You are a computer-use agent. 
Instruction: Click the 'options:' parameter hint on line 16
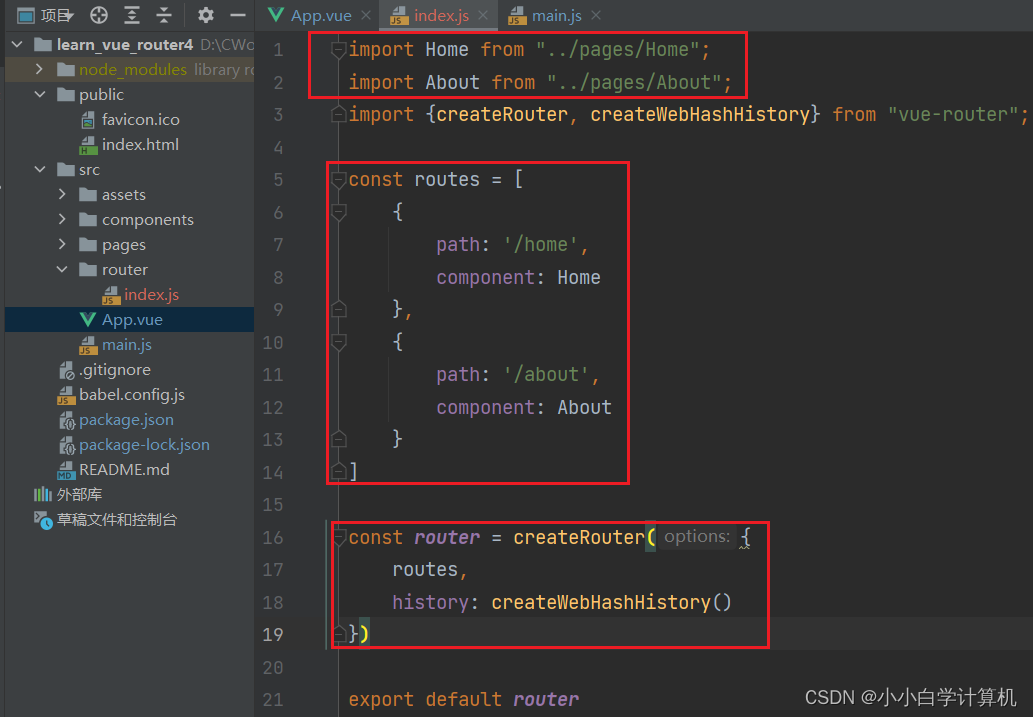coord(697,536)
